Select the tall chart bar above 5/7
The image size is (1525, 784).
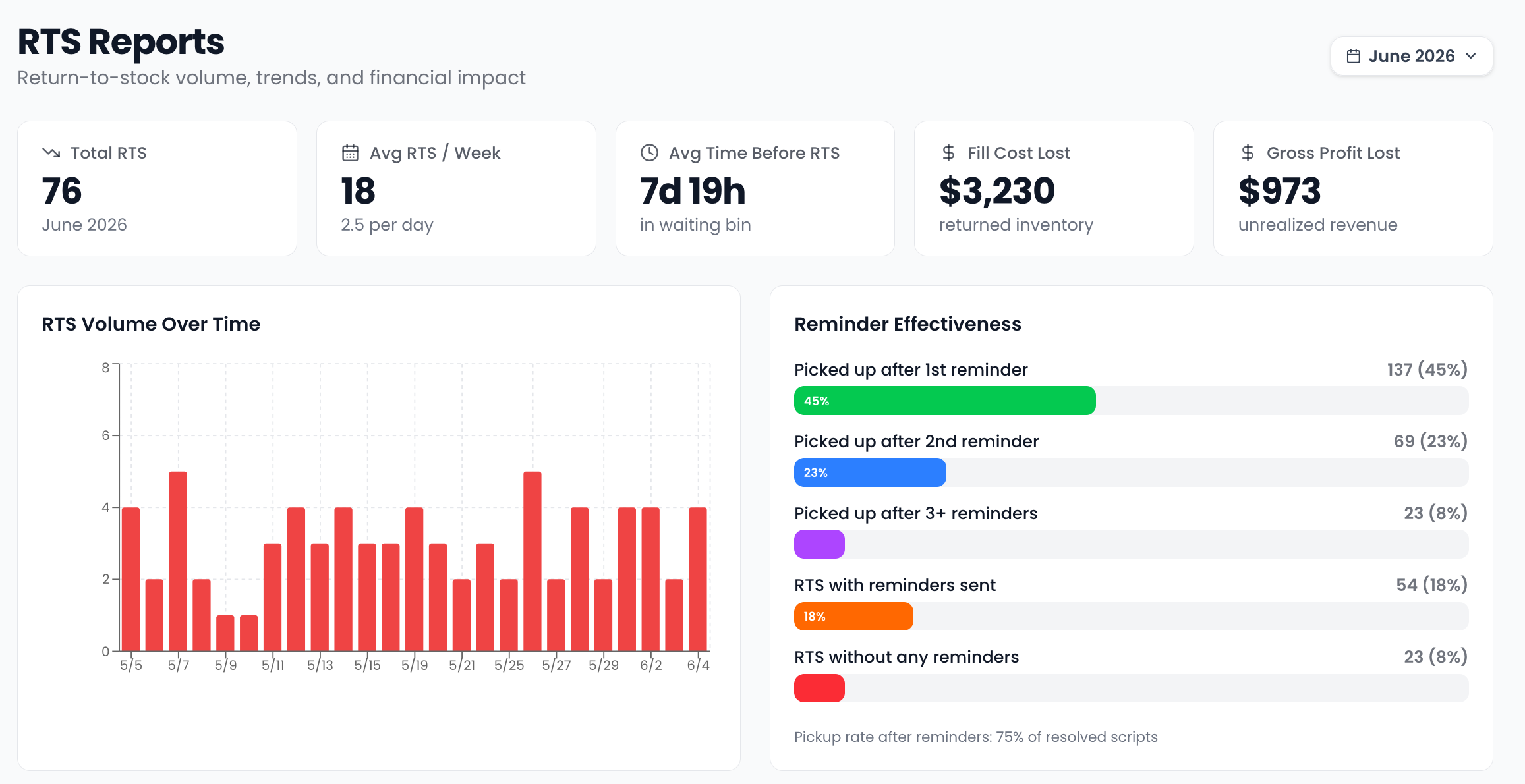178,561
